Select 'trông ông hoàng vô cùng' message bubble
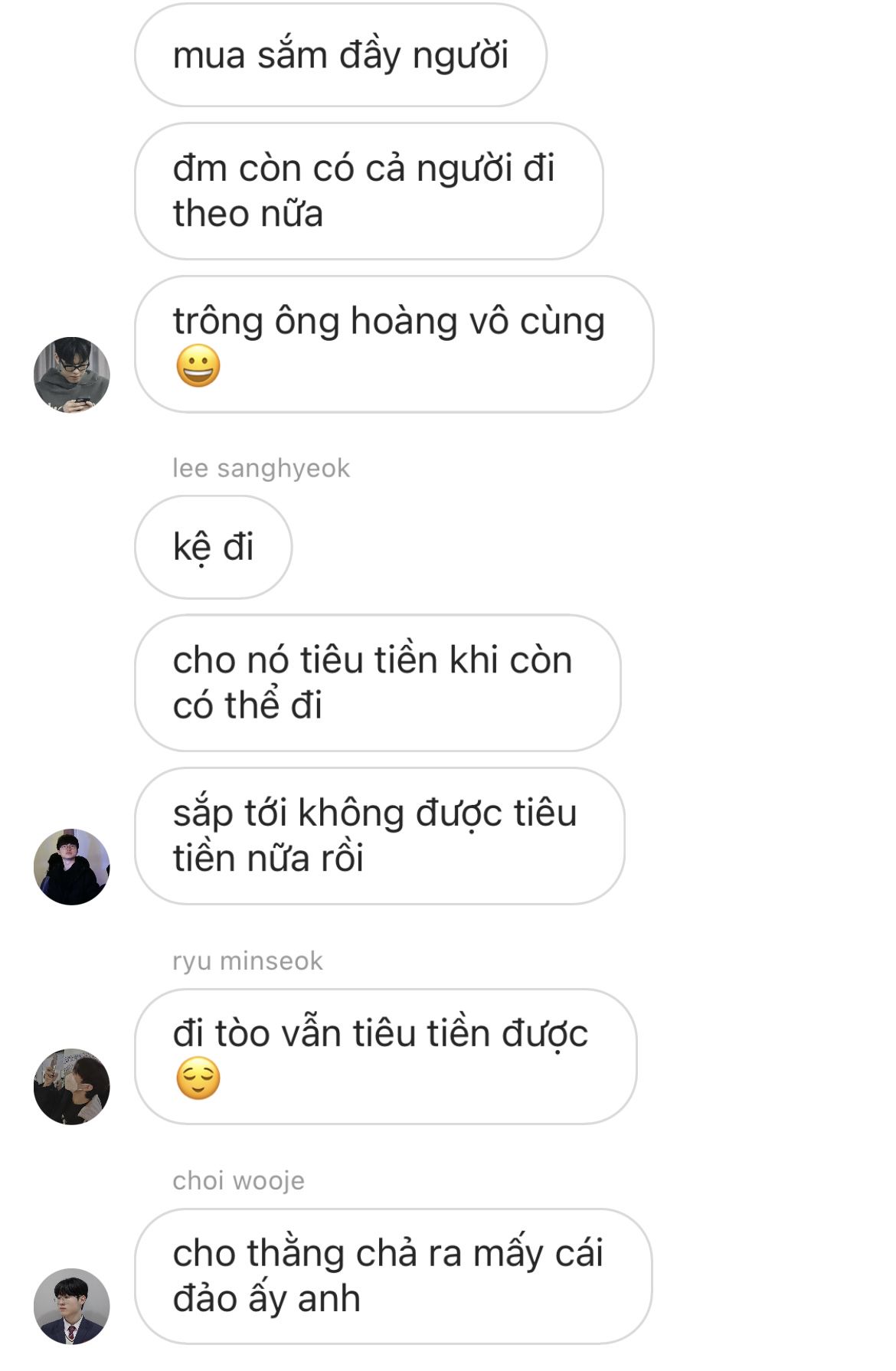This screenshot has width=896, height=1371. pyautogui.click(x=394, y=344)
